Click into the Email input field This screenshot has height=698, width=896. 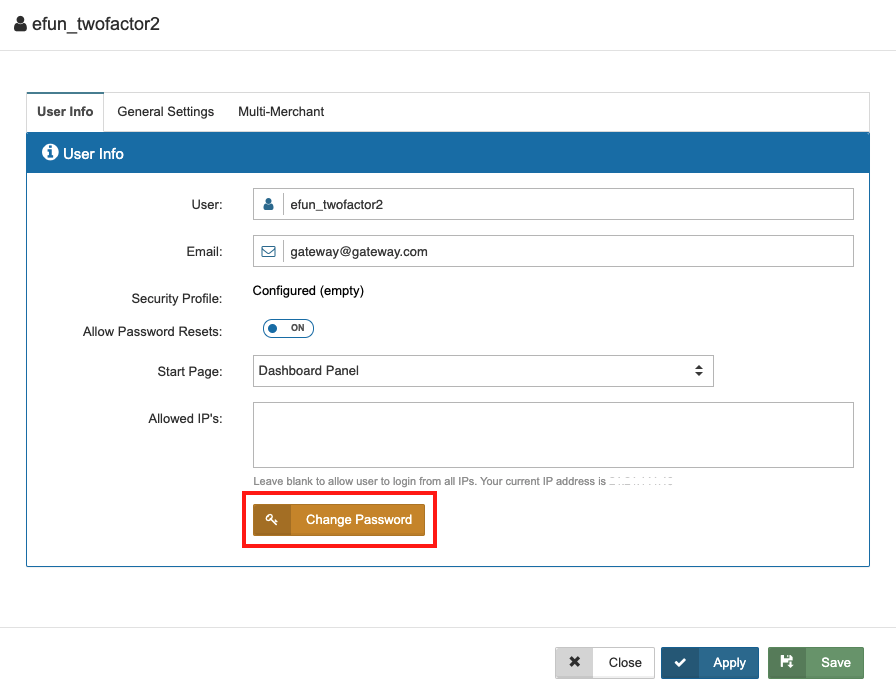point(567,252)
